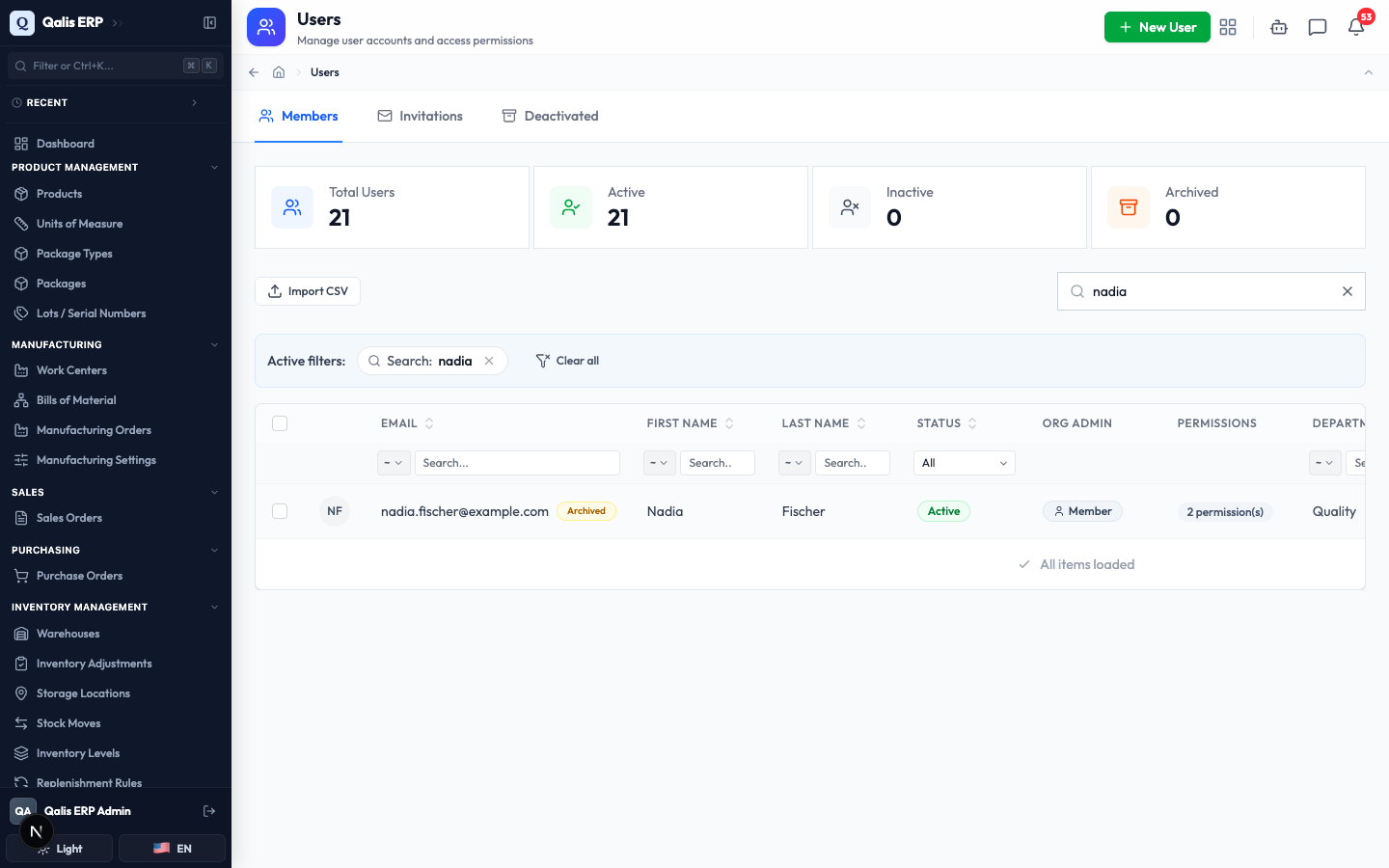This screenshot has height=868, width=1389.
Task: Click the users search box containing nadia
Action: pyautogui.click(x=1212, y=291)
